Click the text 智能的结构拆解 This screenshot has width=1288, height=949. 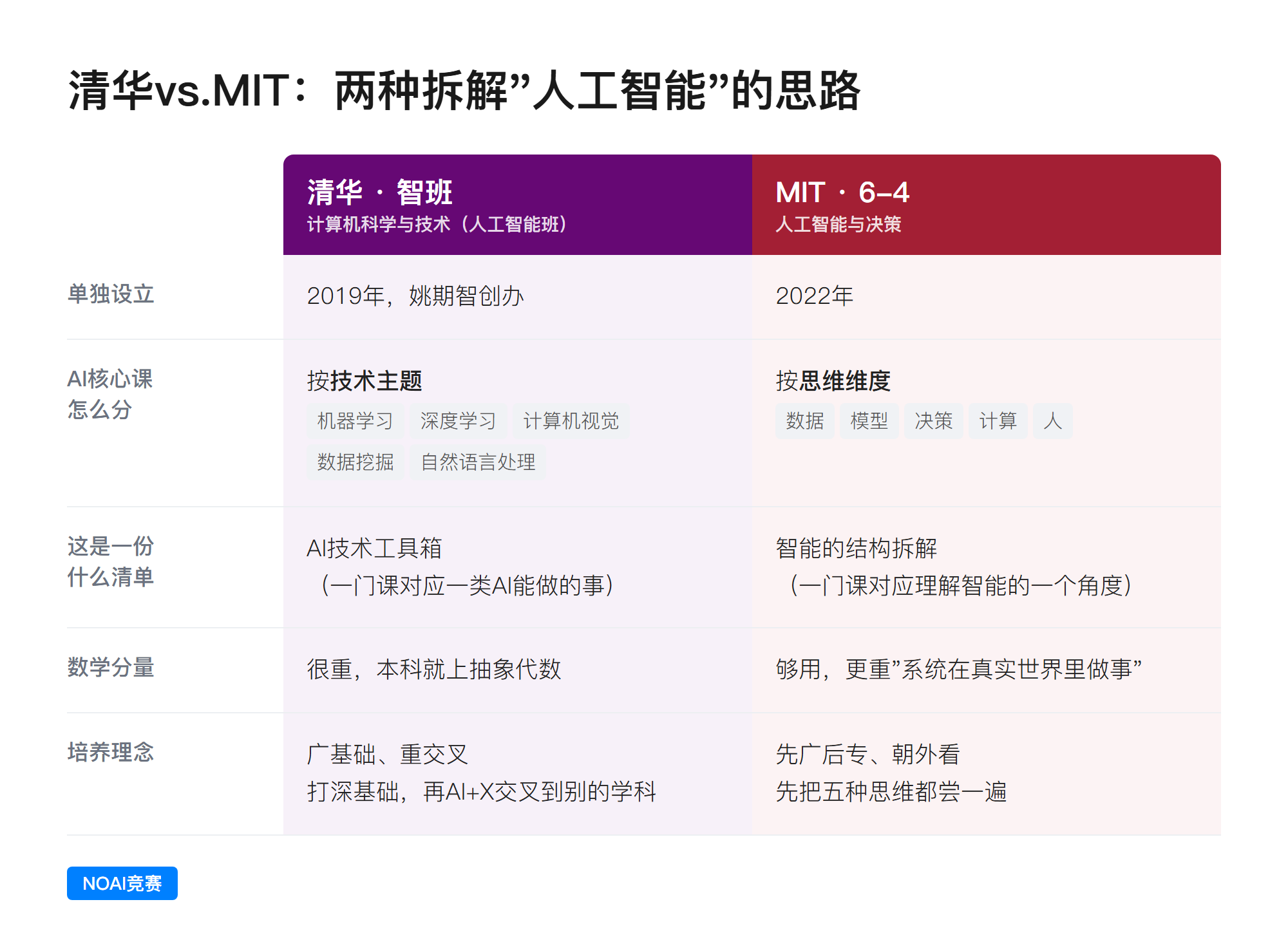click(857, 549)
